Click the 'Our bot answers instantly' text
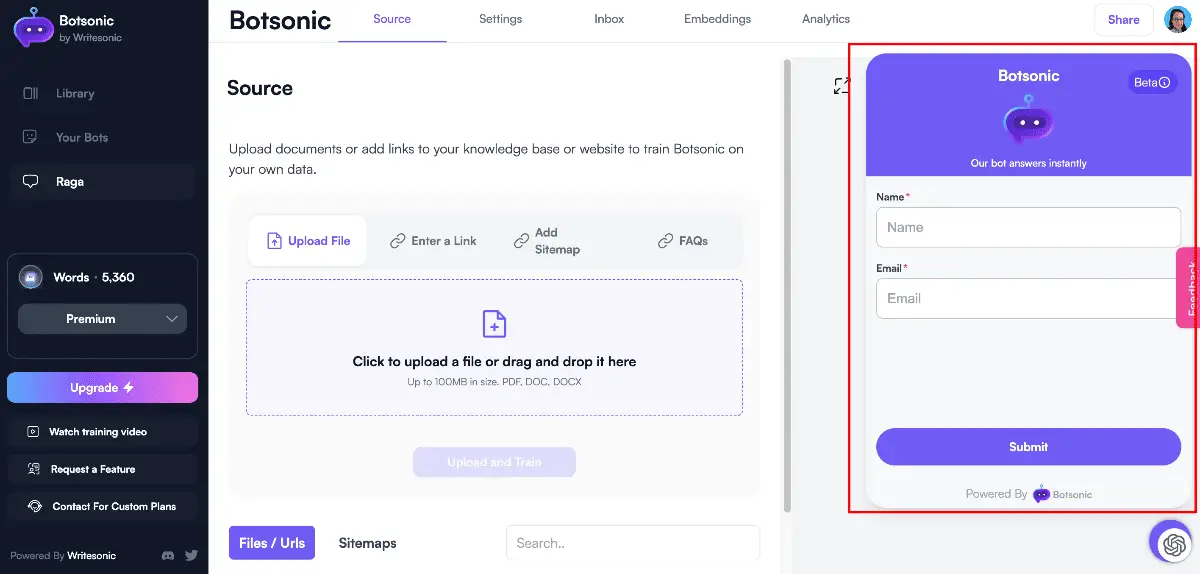 [x=1028, y=163]
